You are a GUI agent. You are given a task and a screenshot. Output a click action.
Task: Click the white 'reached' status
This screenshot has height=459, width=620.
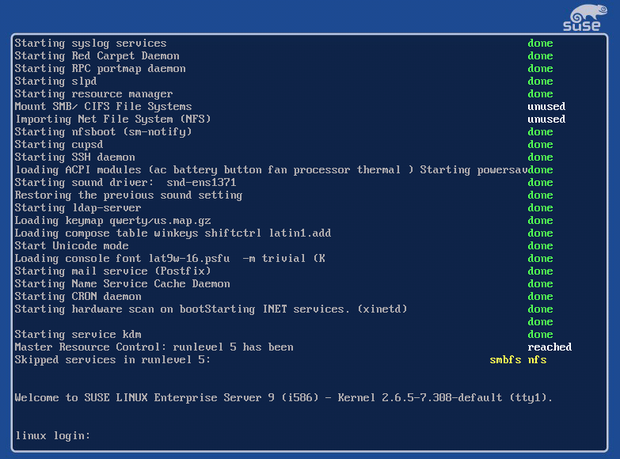550,347
